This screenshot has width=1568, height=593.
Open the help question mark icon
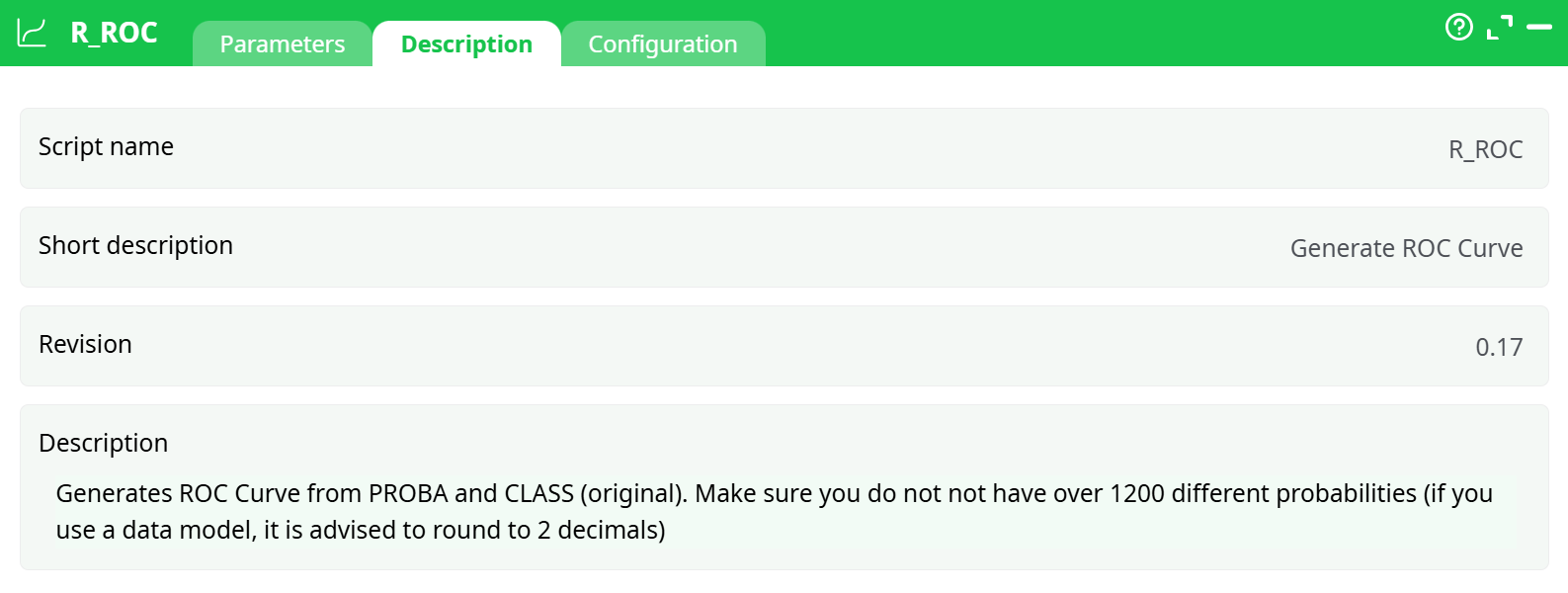click(1458, 27)
